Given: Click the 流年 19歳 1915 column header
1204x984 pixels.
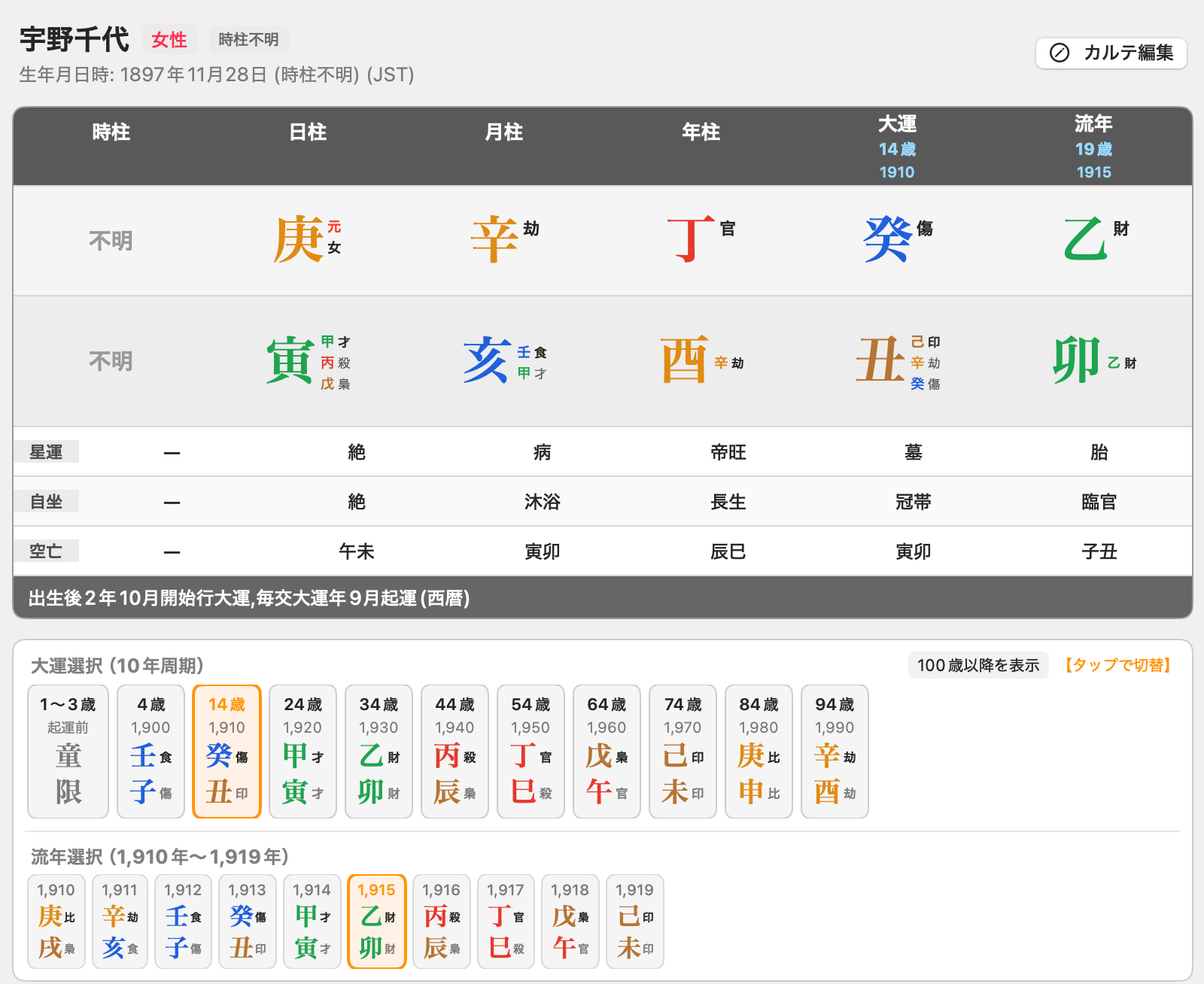Looking at the screenshot, I should pyautogui.click(x=1093, y=147).
